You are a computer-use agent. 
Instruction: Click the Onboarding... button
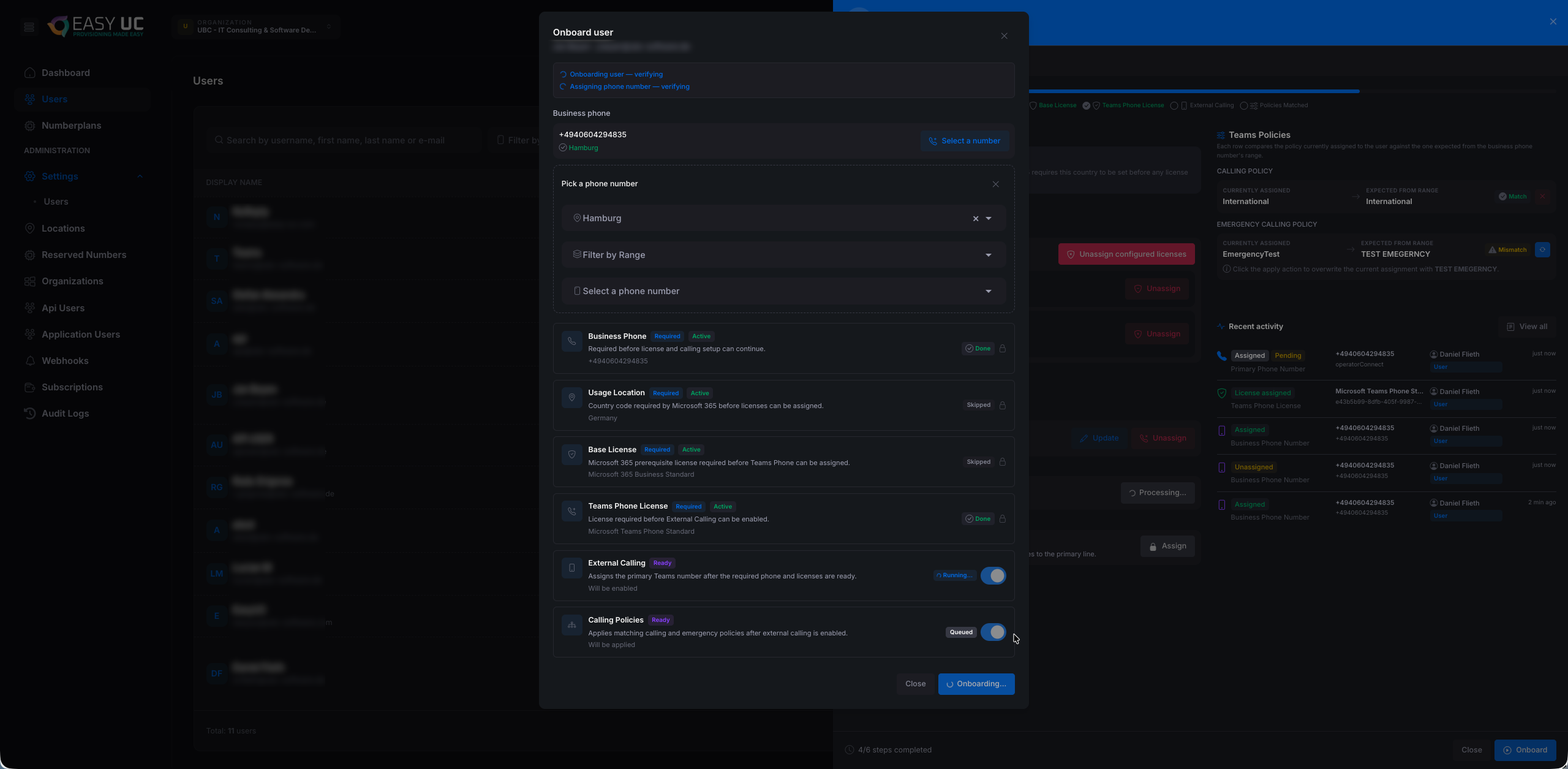[x=976, y=684]
